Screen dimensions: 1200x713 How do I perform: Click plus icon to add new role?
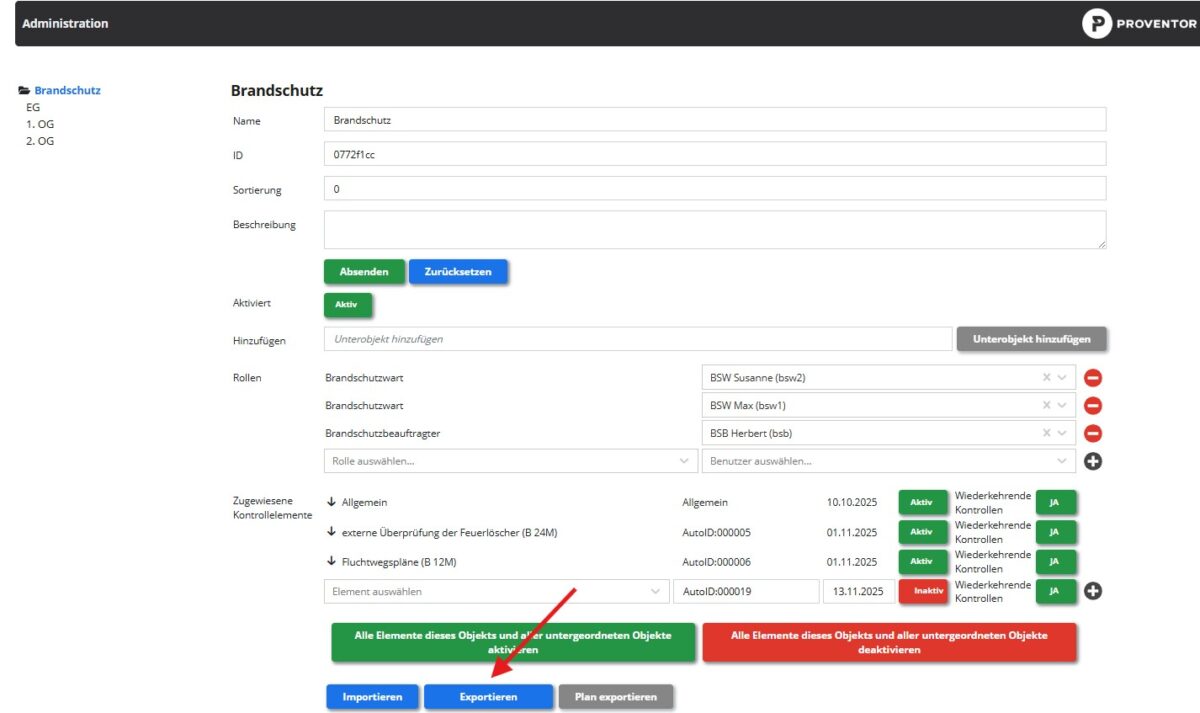1093,461
